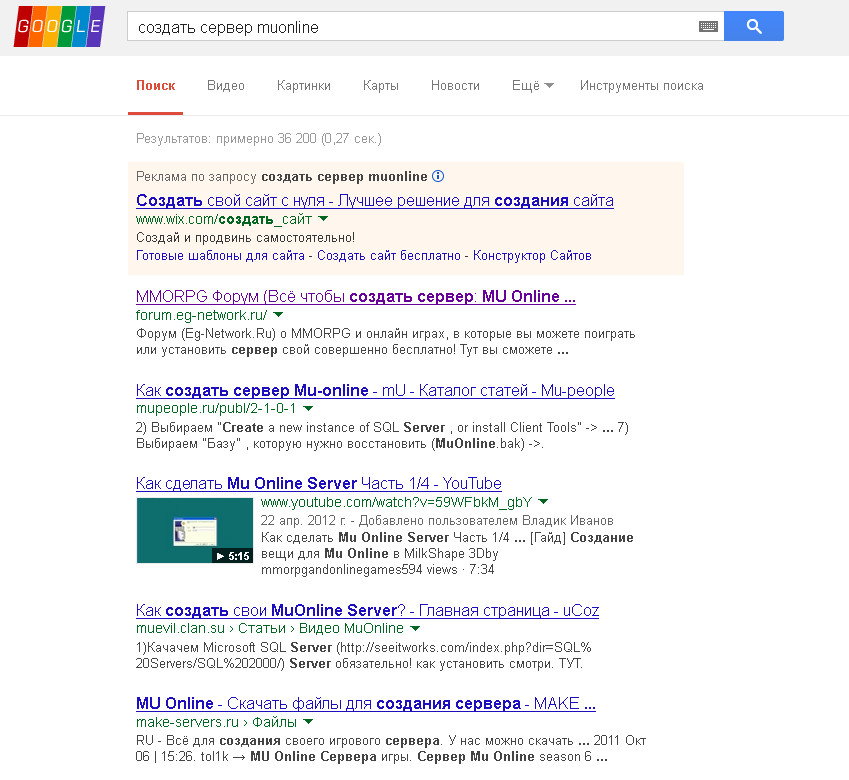Open the Wix ad 'Создать свой сайт с нуля' link
This screenshot has width=849, height=780.
[375, 201]
